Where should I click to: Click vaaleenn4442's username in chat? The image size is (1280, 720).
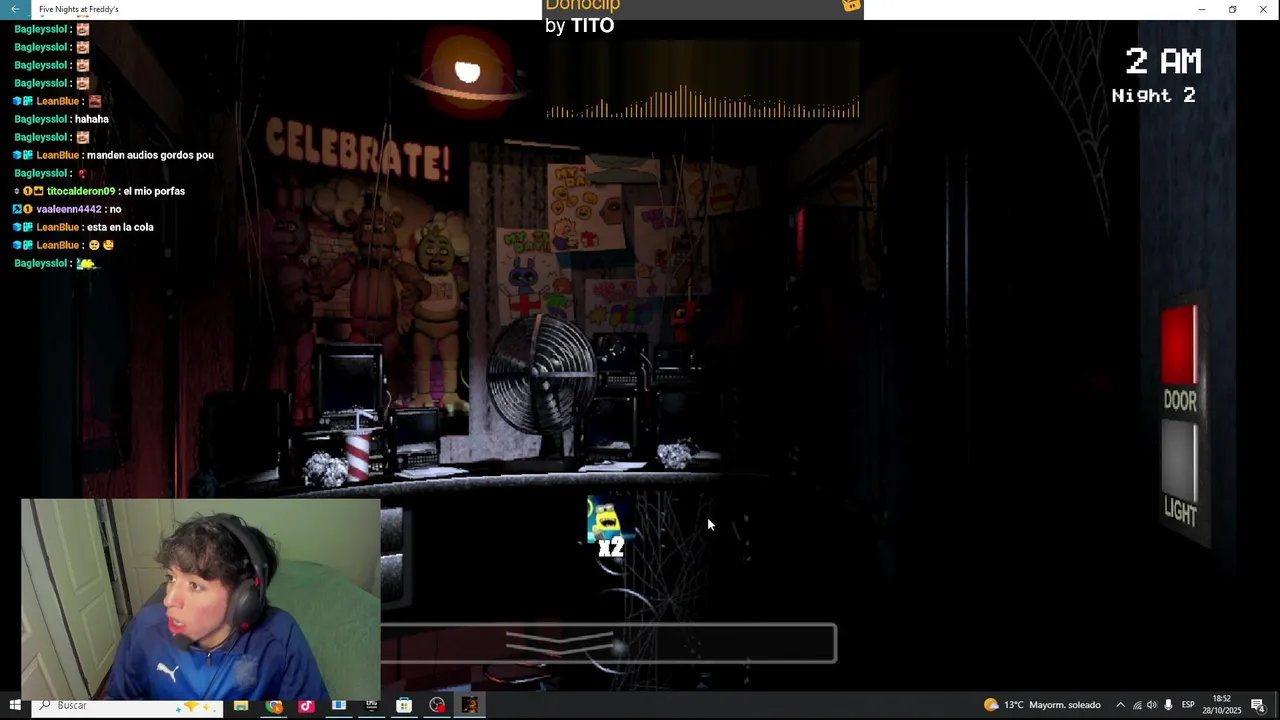(x=69, y=209)
